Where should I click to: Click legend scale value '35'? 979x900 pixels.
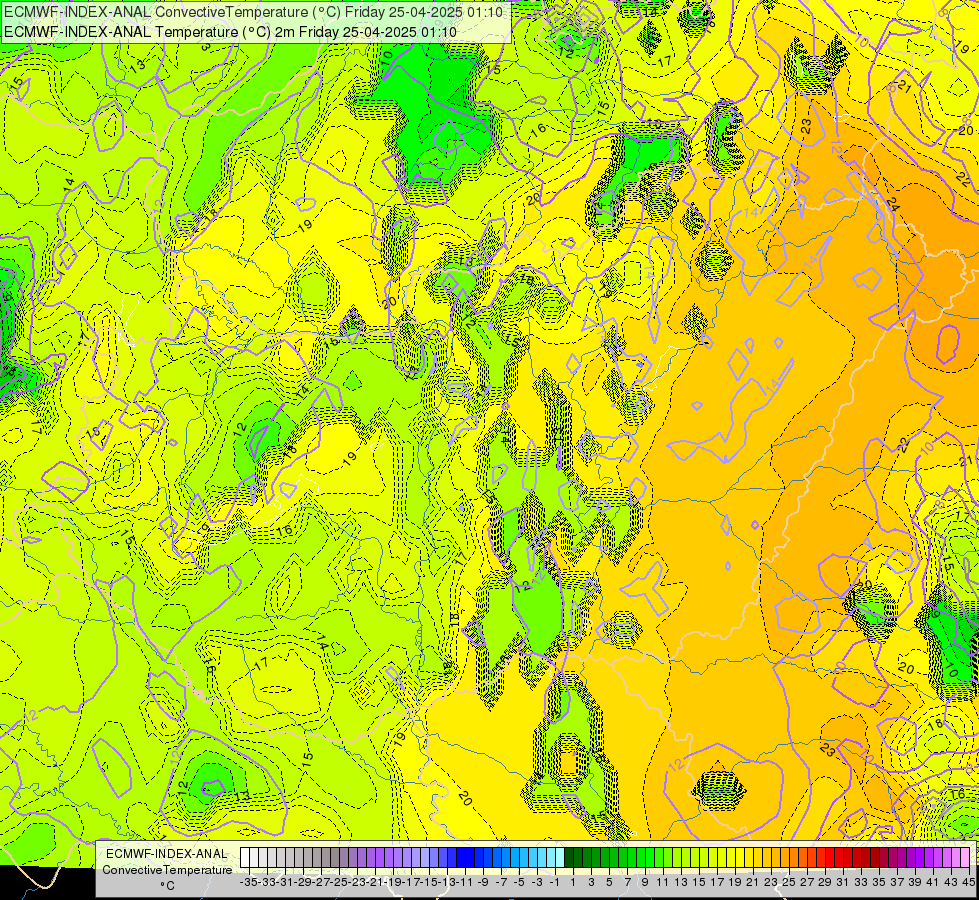point(879,882)
